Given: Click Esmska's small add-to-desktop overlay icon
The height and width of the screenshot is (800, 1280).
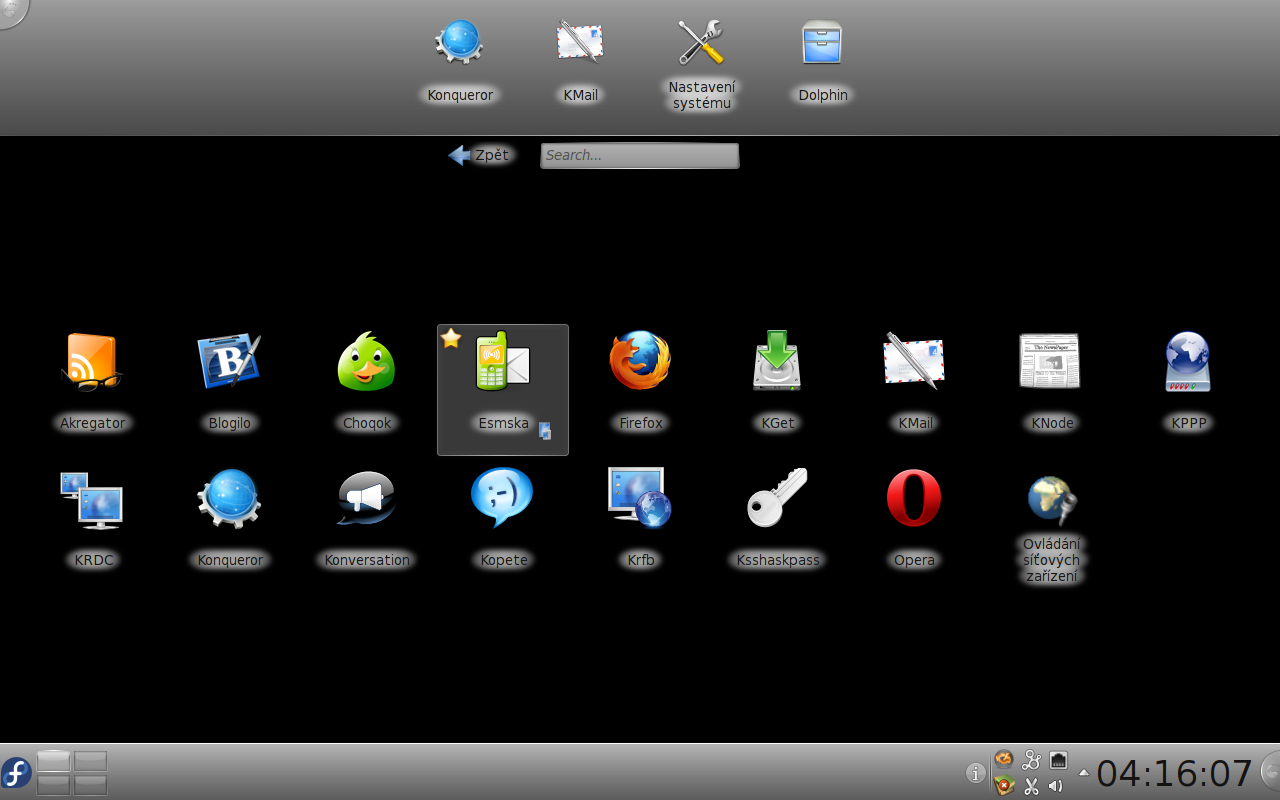Looking at the screenshot, I should [546, 432].
